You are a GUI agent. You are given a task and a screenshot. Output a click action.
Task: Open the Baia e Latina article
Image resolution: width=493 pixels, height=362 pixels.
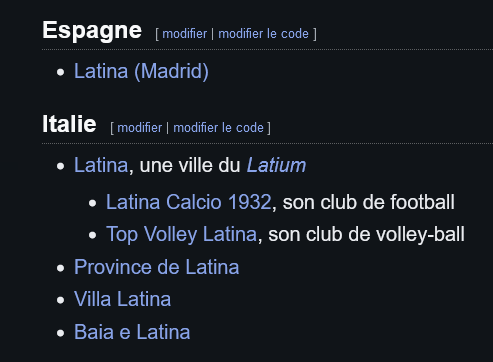tap(132, 332)
